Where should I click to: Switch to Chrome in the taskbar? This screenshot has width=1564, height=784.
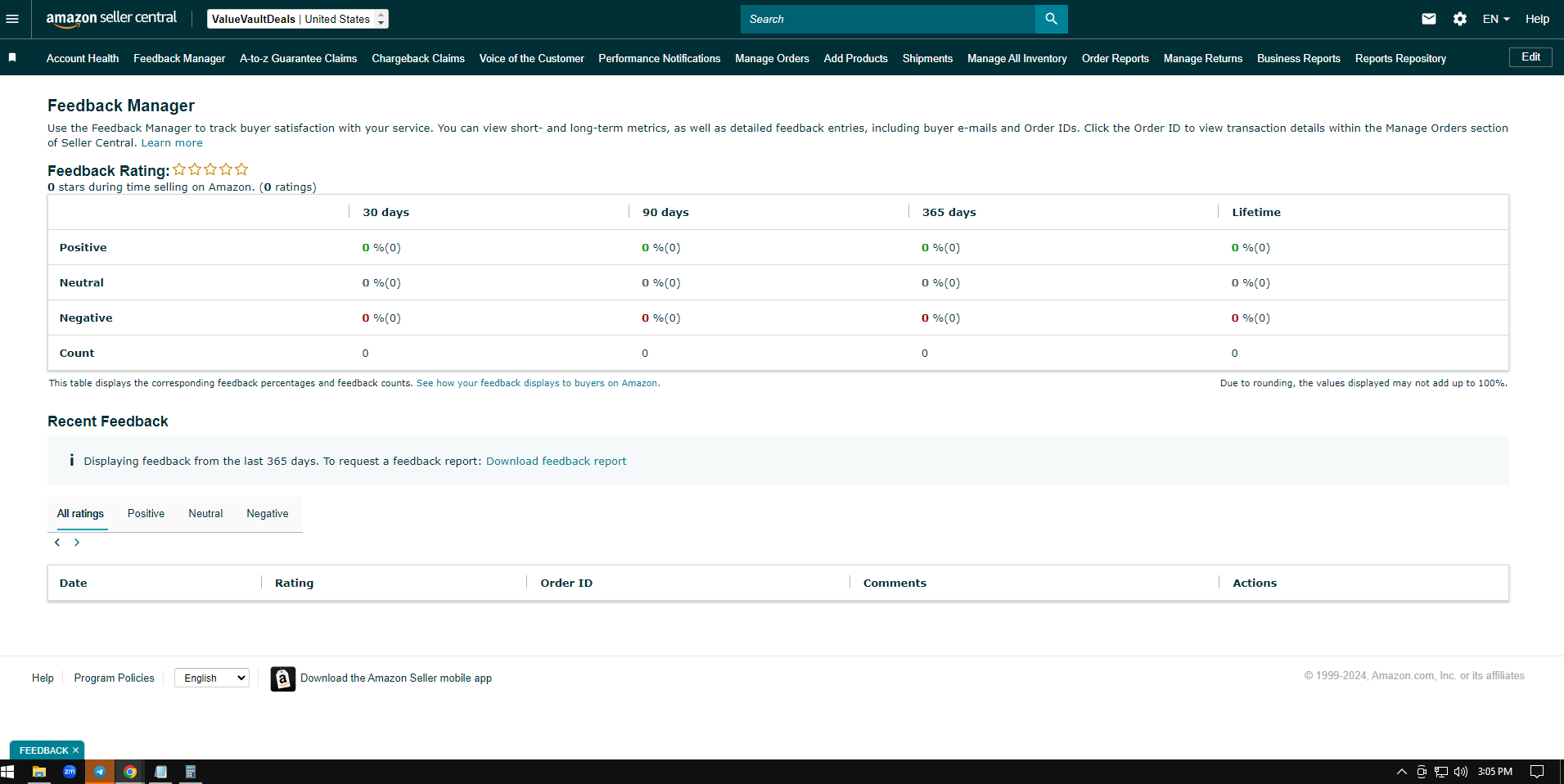coord(130,772)
